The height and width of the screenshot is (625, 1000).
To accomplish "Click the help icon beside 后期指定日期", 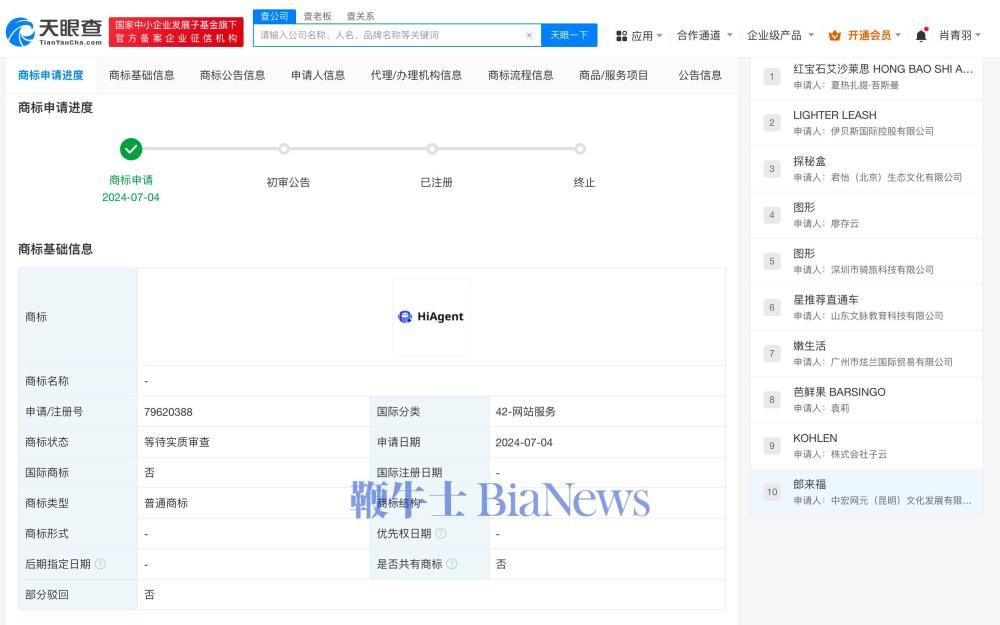I will click(x=100, y=564).
